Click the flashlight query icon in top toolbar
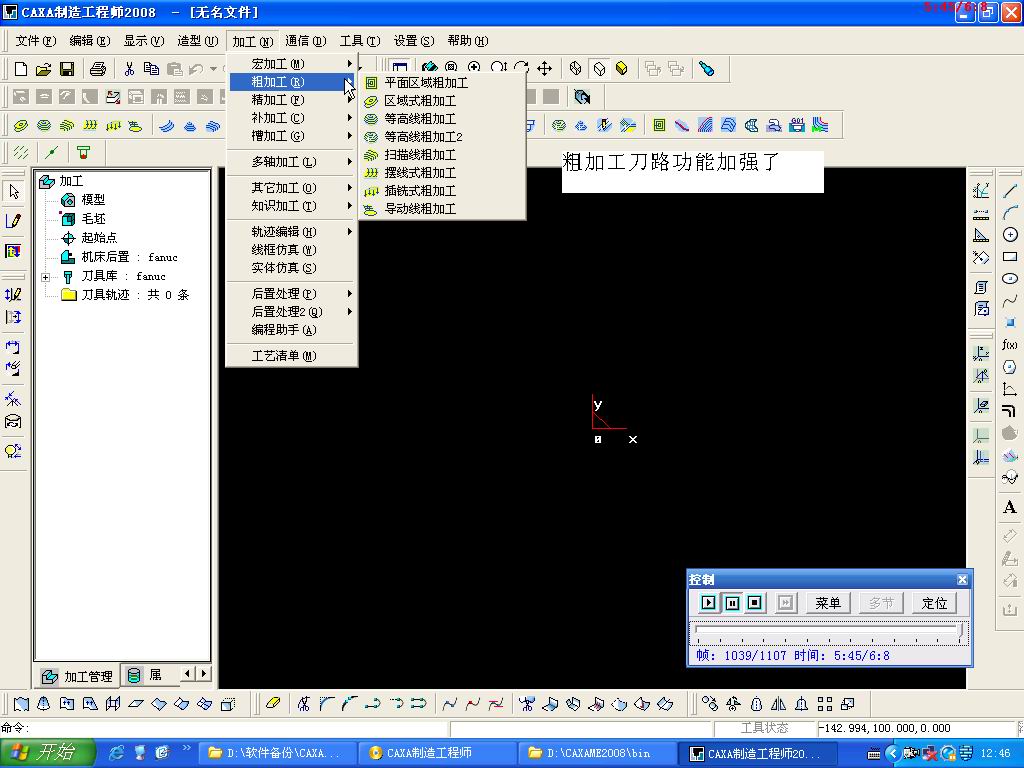Image resolution: width=1024 pixels, height=768 pixels. (x=707, y=68)
